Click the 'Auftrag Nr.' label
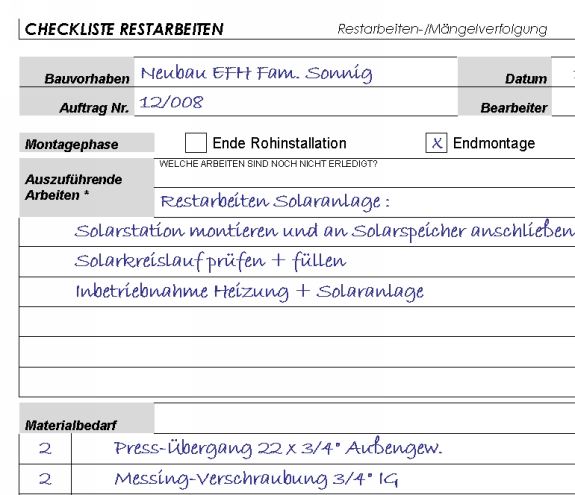The image size is (575, 495). tap(94, 108)
